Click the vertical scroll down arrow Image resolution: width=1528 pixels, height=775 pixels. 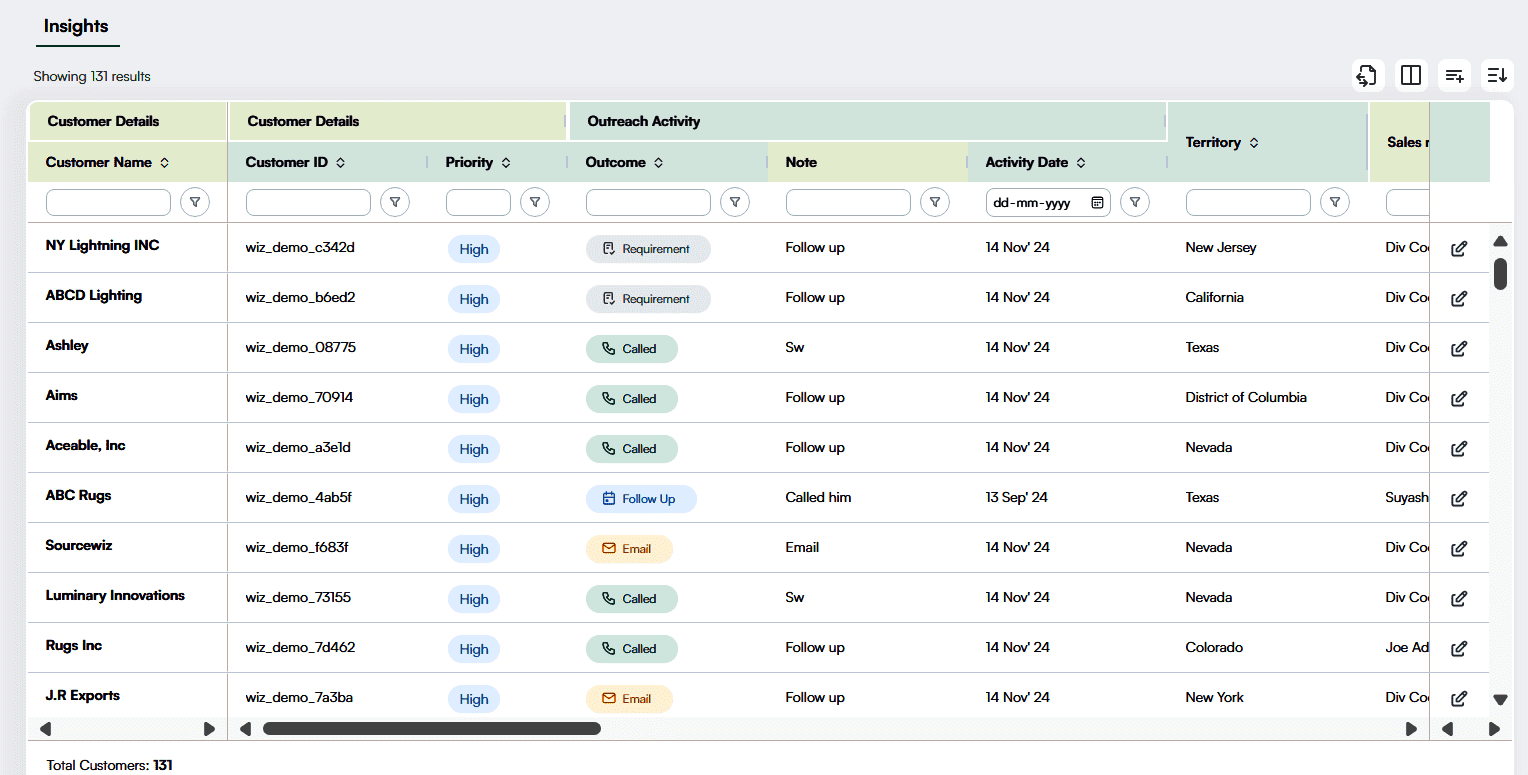coord(1500,700)
